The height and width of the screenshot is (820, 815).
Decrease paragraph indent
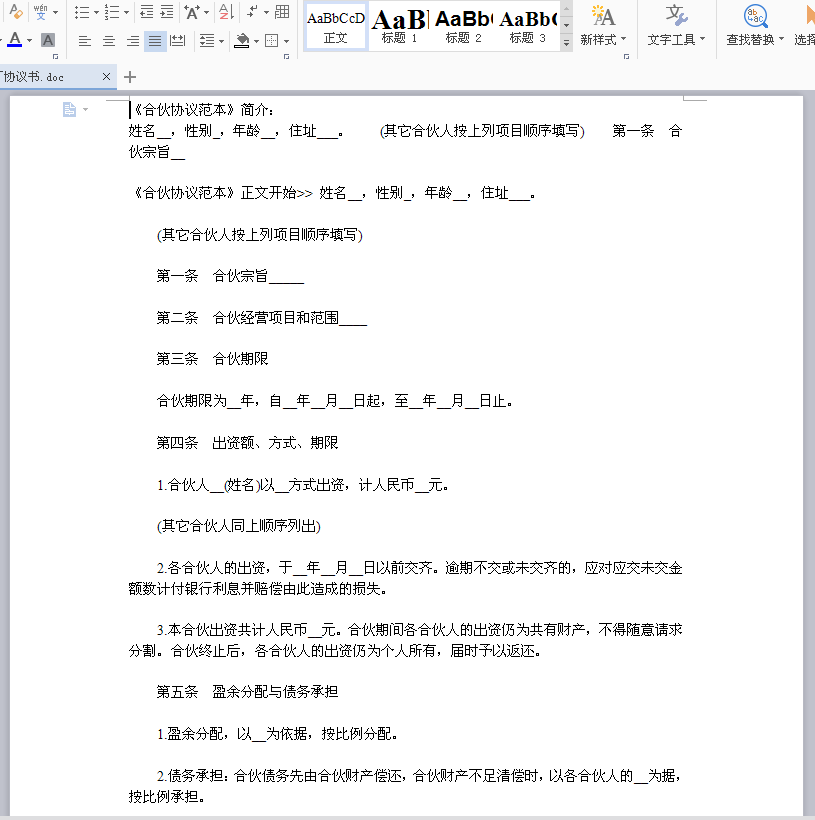pyautogui.click(x=146, y=12)
